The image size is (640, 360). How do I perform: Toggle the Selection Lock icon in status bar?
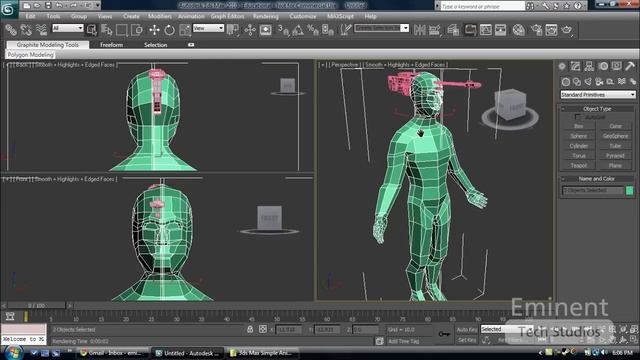pyautogui.click(x=250, y=329)
